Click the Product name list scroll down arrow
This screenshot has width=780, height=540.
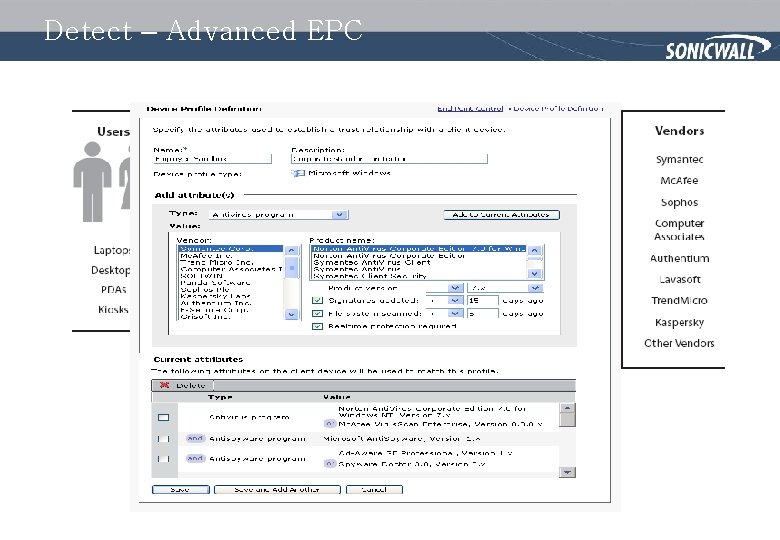pos(535,273)
